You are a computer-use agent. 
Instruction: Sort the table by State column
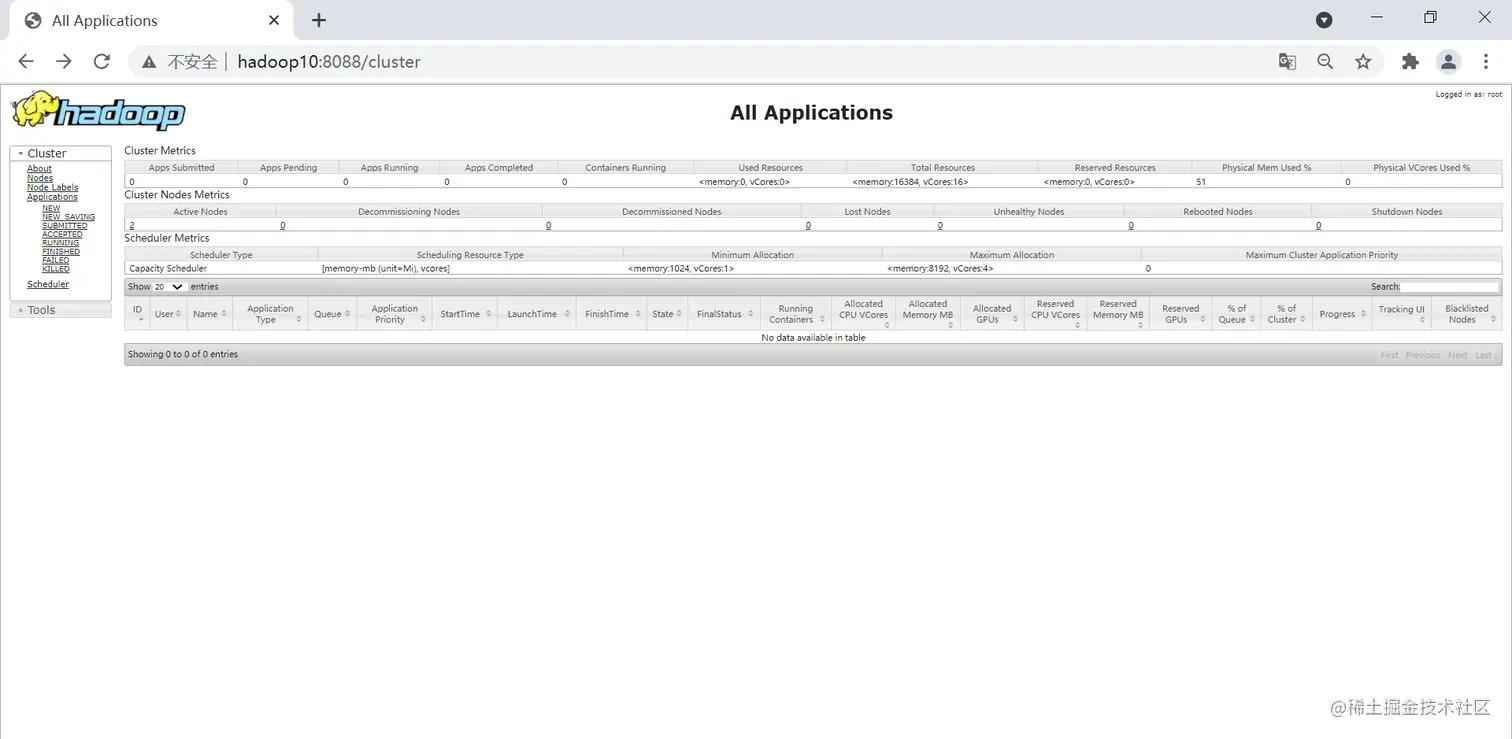pyautogui.click(x=667, y=314)
